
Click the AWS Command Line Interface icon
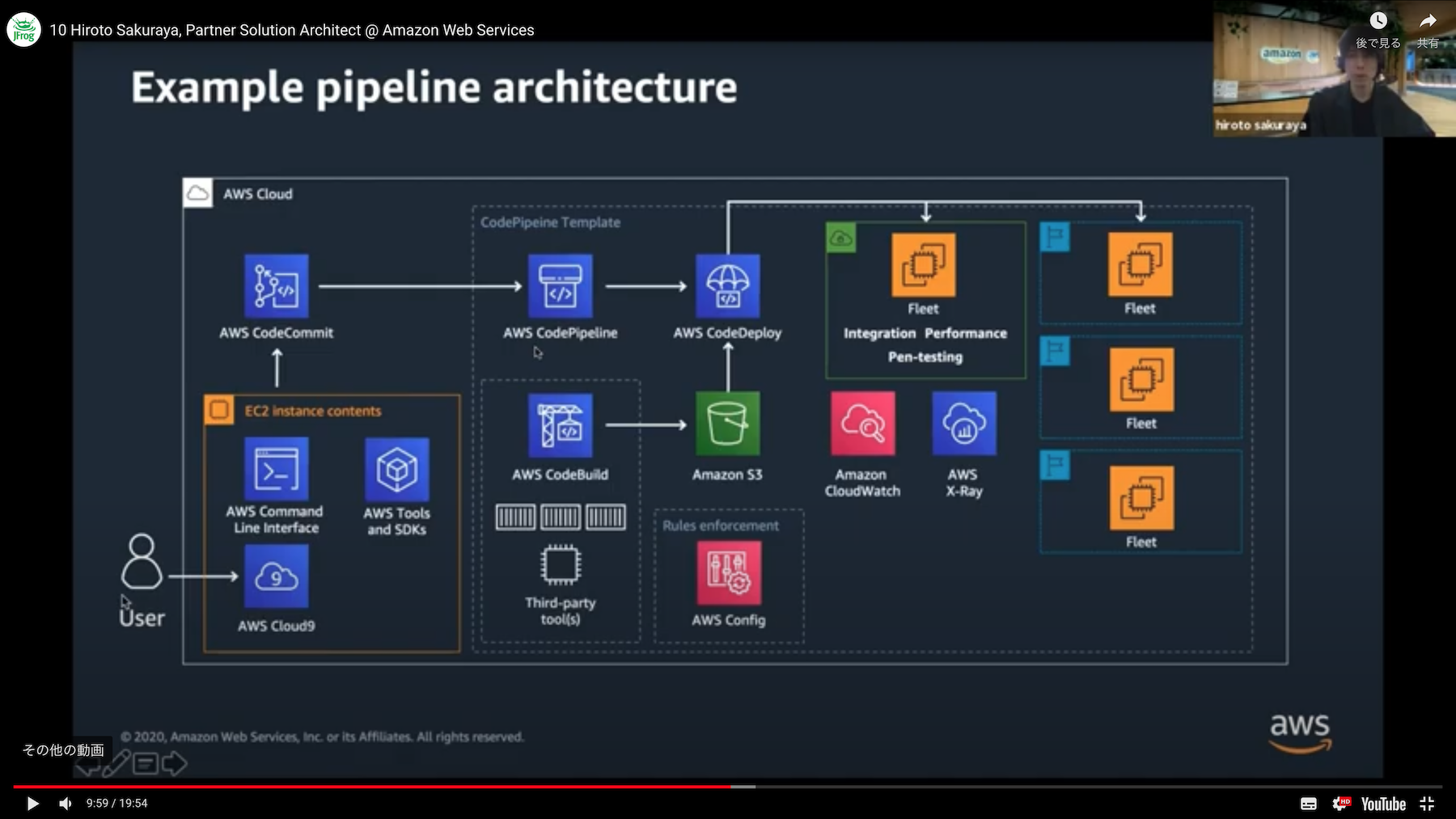(x=277, y=469)
